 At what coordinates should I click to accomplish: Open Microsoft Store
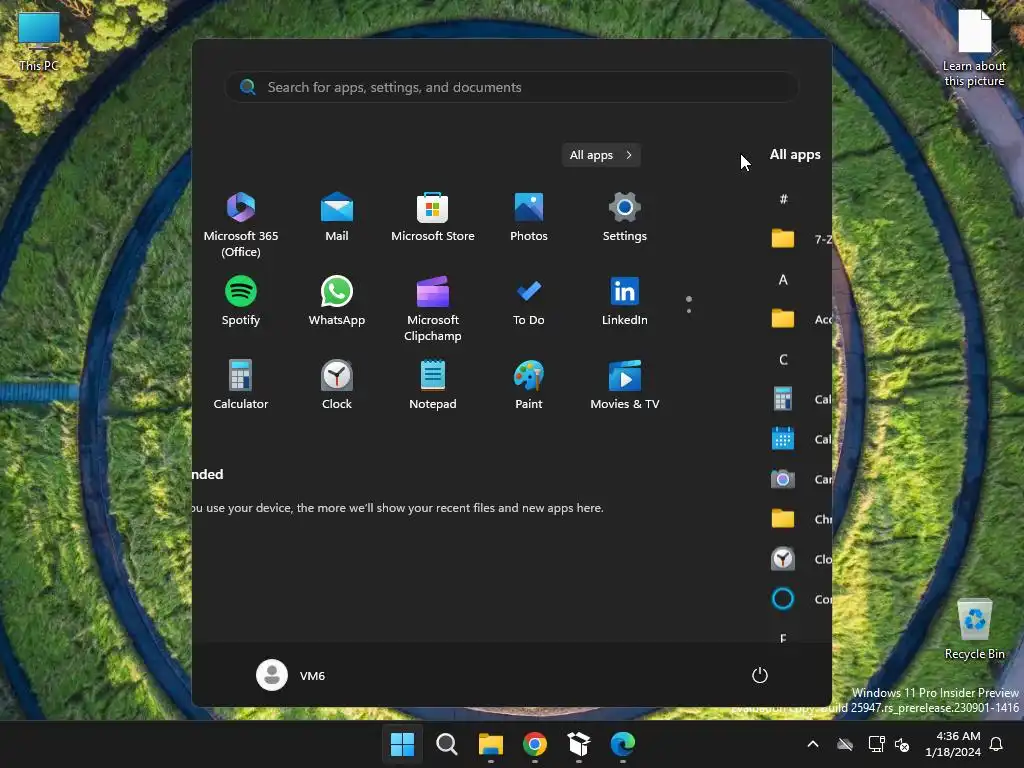(x=432, y=217)
